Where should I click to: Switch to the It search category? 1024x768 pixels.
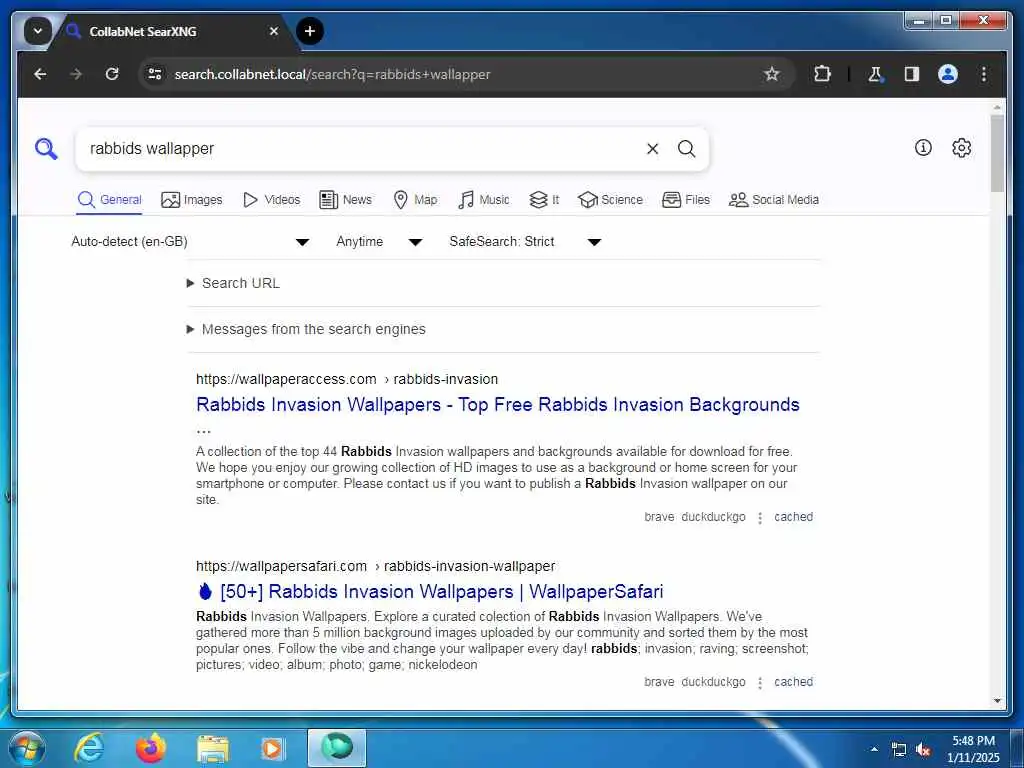point(544,200)
